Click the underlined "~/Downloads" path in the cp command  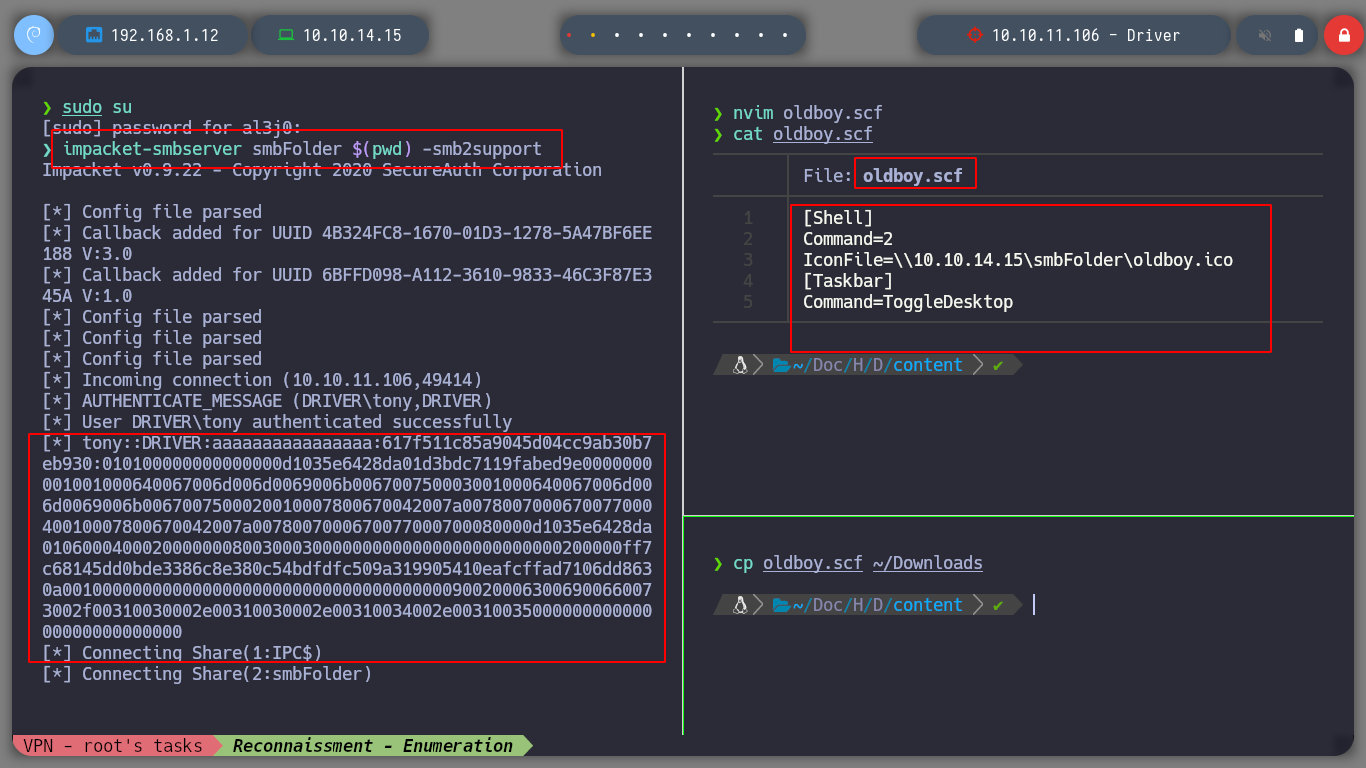tap(928, 563)
